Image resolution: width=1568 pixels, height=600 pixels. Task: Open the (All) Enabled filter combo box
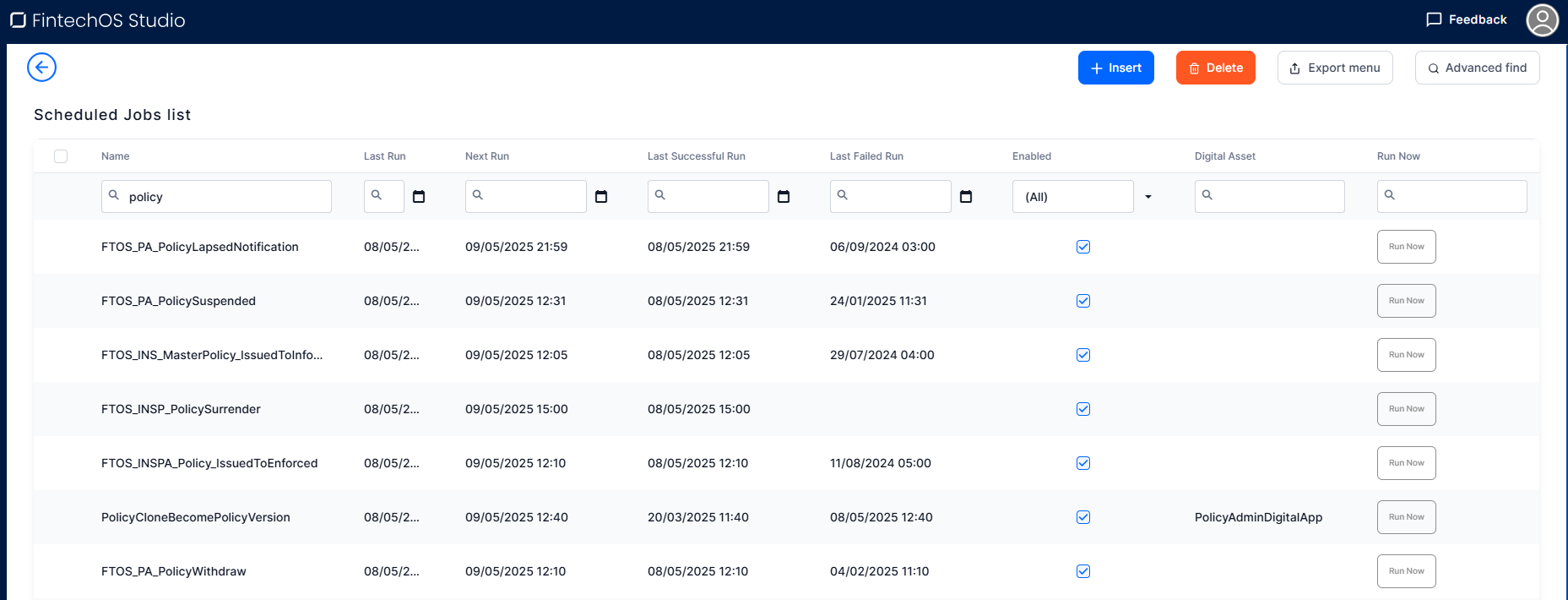click(x=1072, y=197)
